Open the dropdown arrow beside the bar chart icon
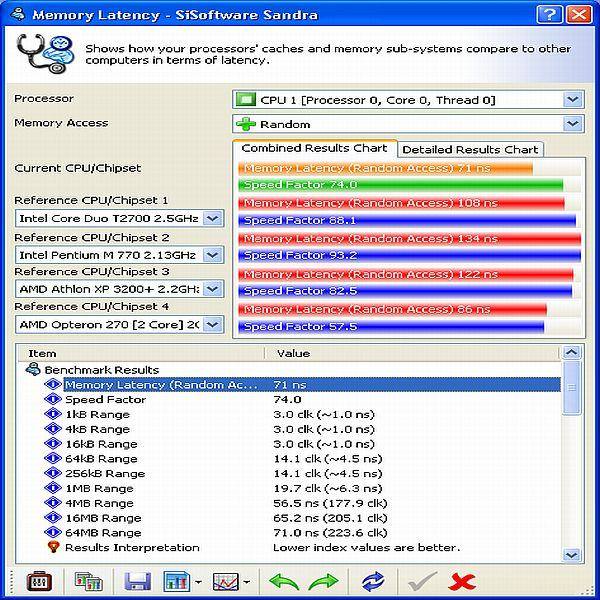600x600 pixels. pyautogui.click(x=198, y=582)
